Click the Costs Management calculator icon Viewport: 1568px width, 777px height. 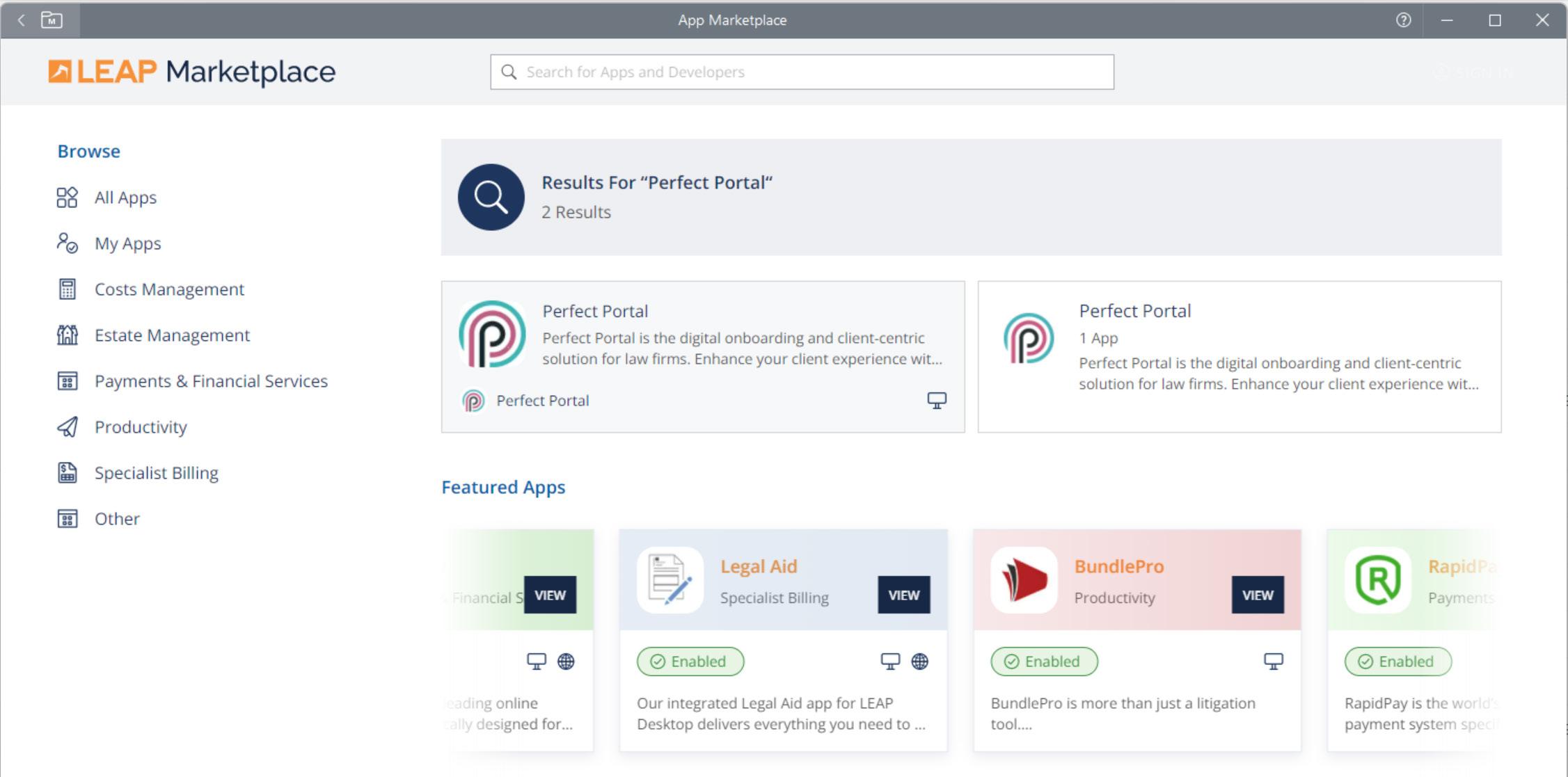coord(68,289)
